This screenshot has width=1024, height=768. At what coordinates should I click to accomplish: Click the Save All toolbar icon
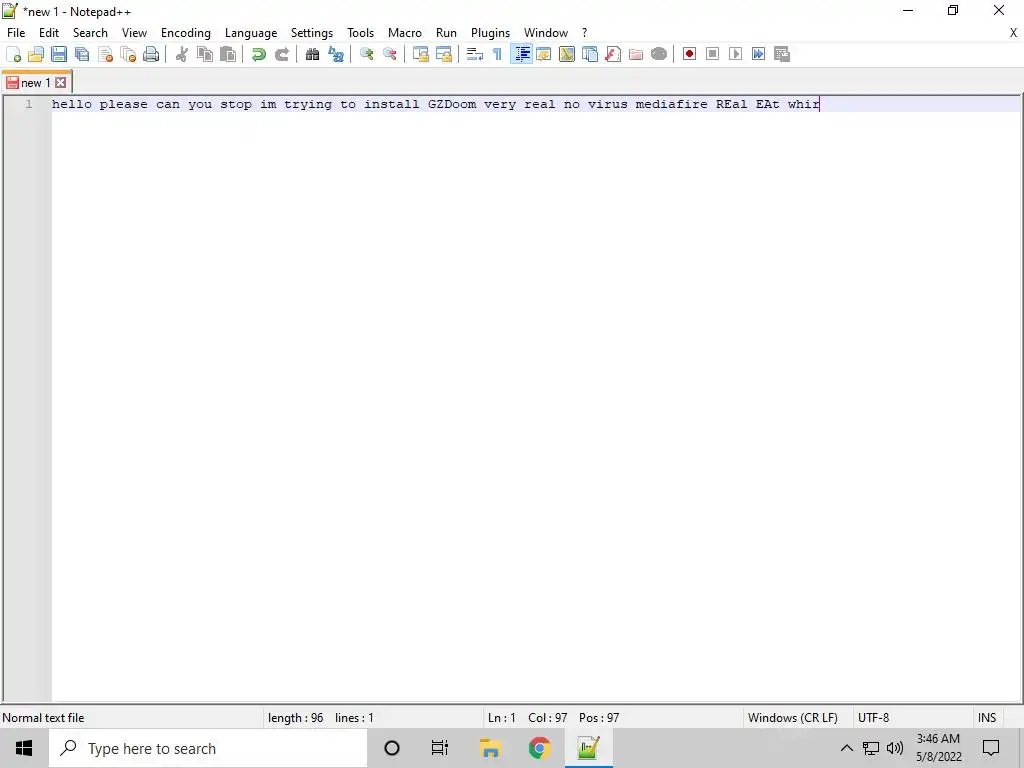(x=82, y=54)
